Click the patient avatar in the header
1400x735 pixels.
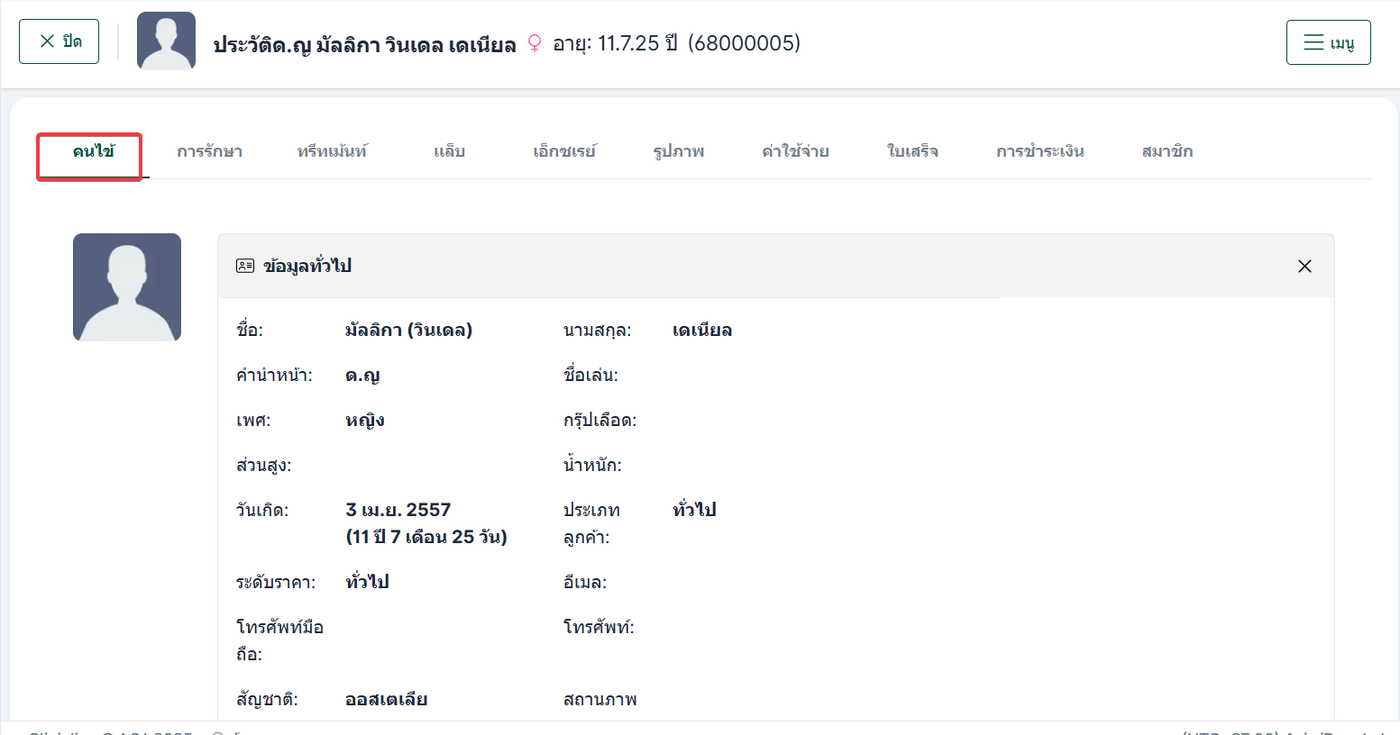(166, 41)
